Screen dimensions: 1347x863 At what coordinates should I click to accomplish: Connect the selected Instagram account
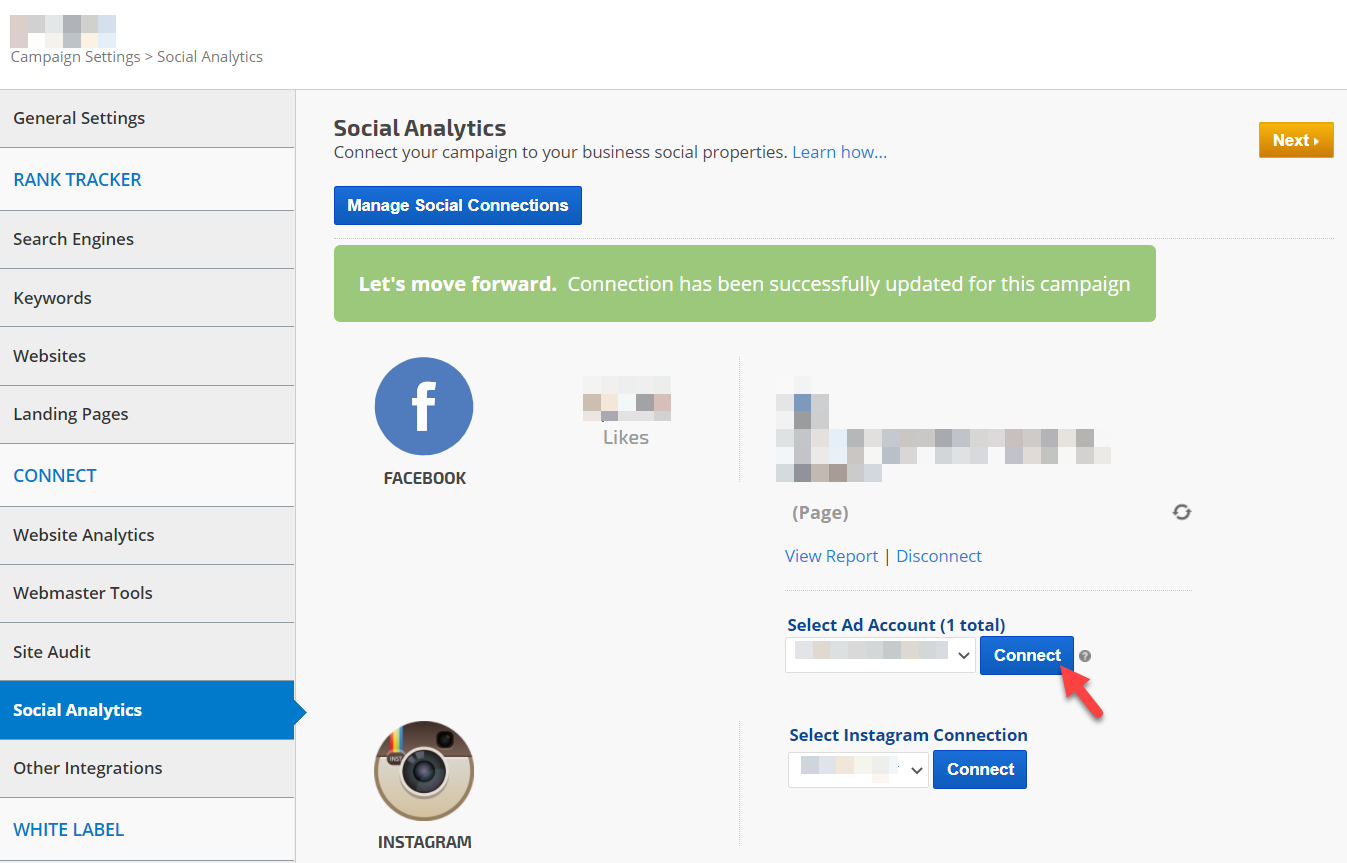coord(979,769)
